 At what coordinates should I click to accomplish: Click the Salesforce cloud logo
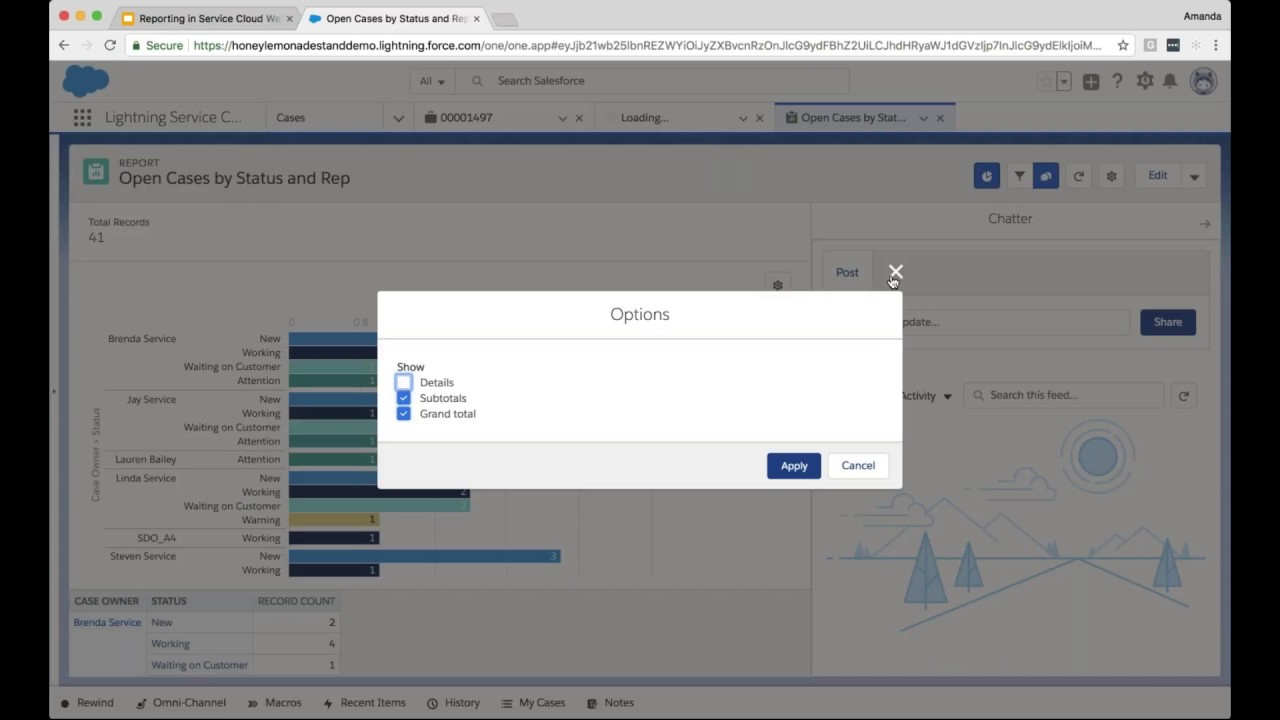[86, 80]
